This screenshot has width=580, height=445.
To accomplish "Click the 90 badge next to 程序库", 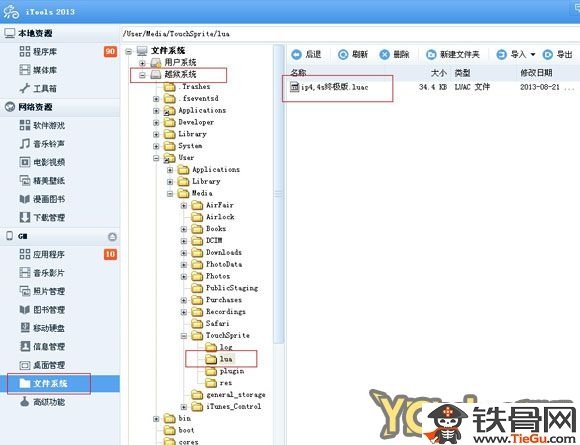I will coord(110,51).
